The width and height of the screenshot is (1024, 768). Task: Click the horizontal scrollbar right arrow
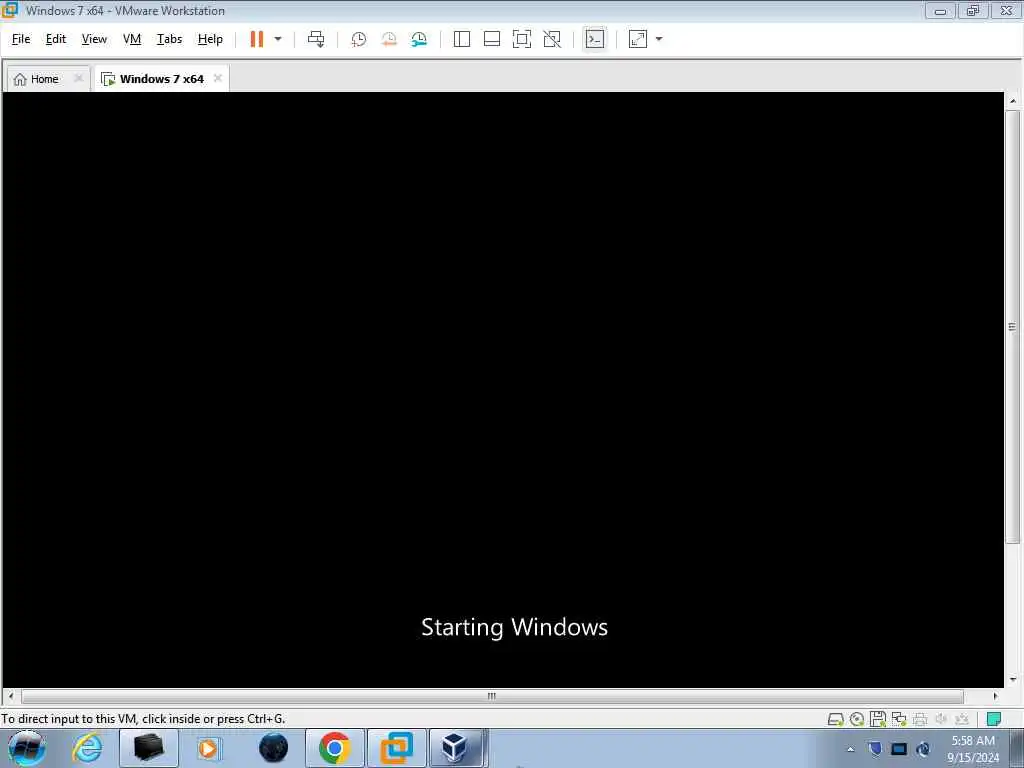click(x=995, y=696)
